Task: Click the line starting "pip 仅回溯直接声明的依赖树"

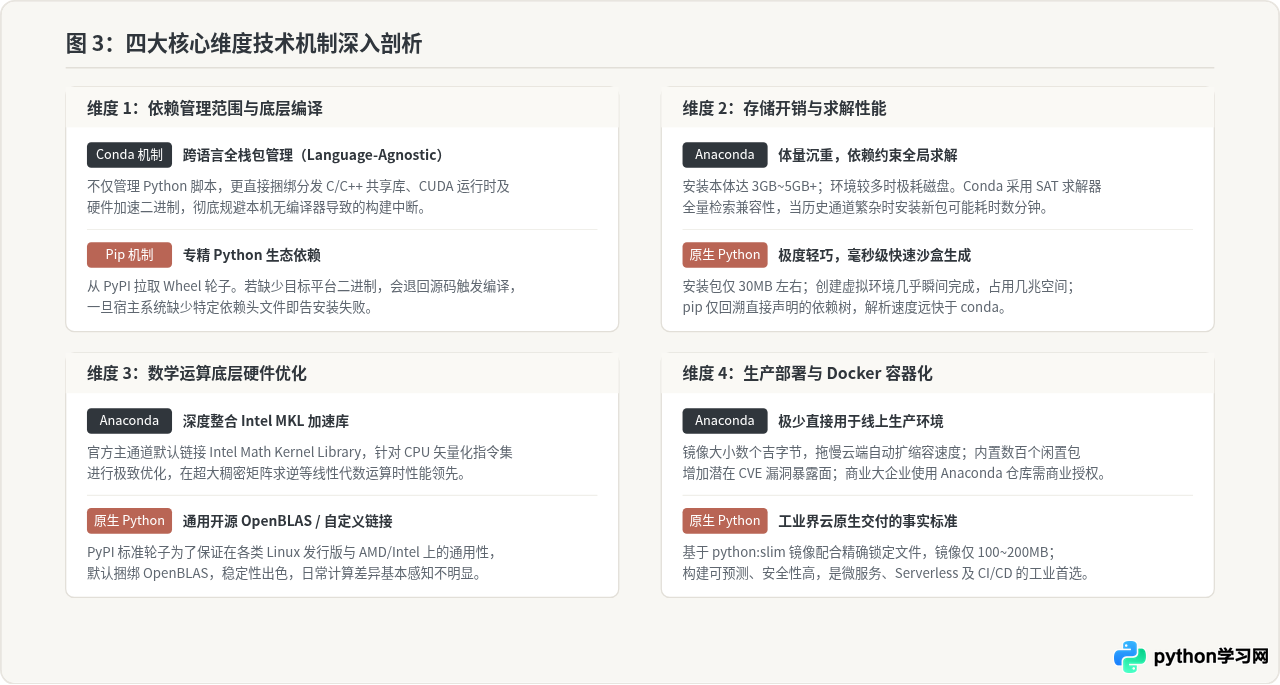Action: 846,308
